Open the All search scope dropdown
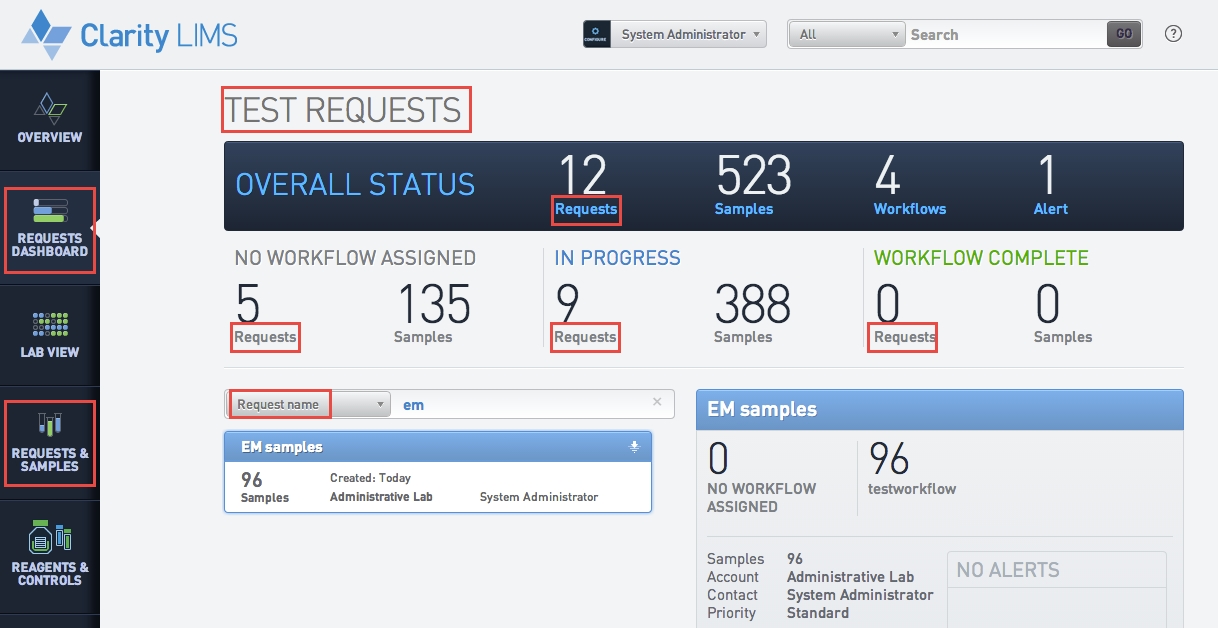 846,34
